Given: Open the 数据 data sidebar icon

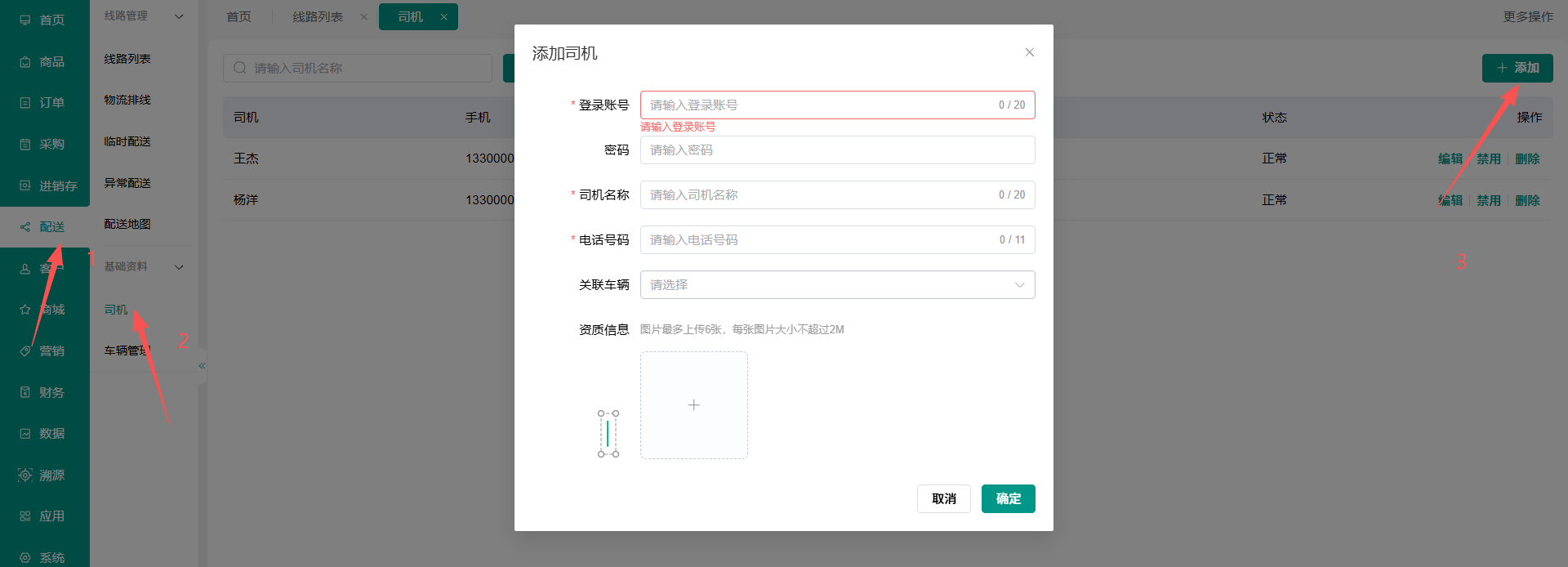Looking at the screenshot, I should click(x=25, y=434).
